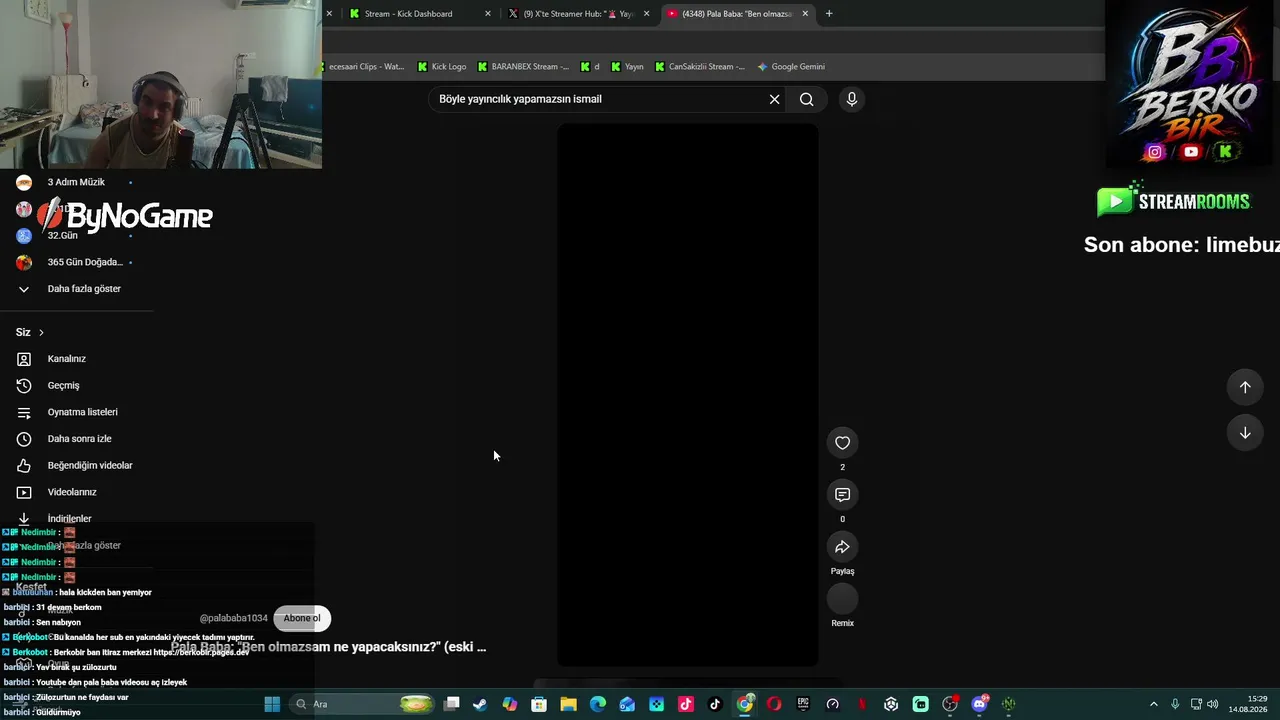Switch to X'te Streamer Hub tab

coord(578,14)
